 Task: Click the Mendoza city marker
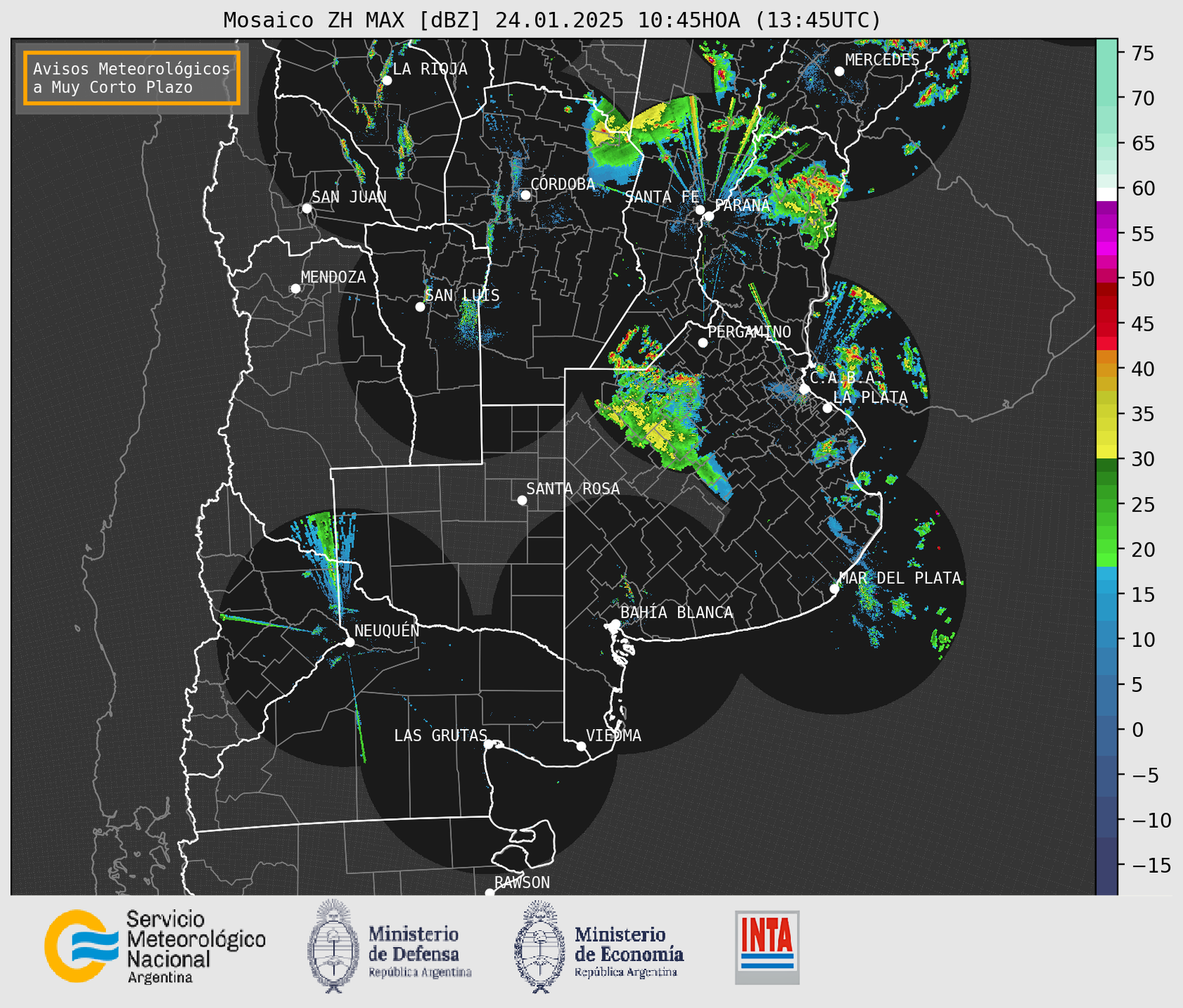pos(295,289)
